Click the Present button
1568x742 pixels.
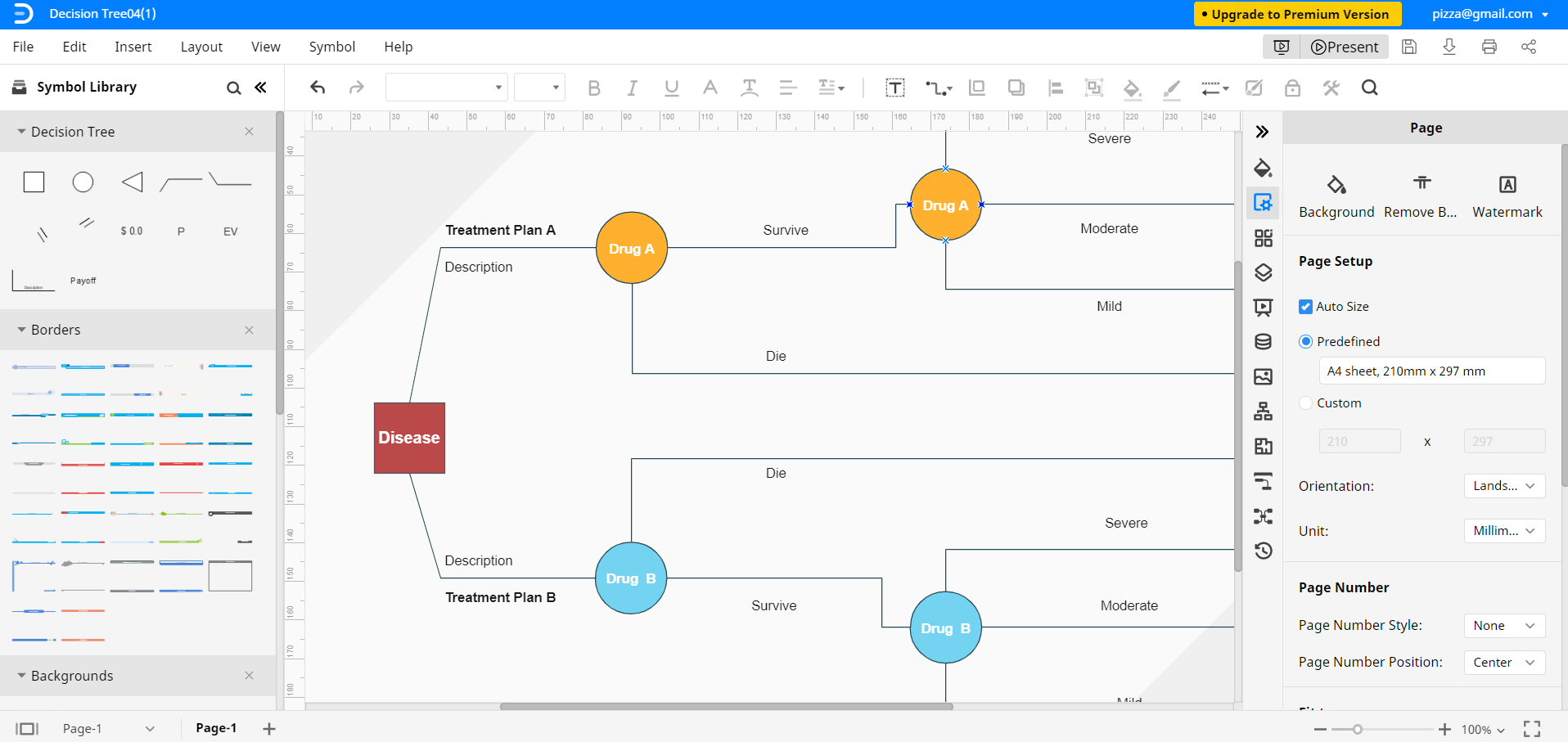pyautogui.click(x=1345, y=47)
